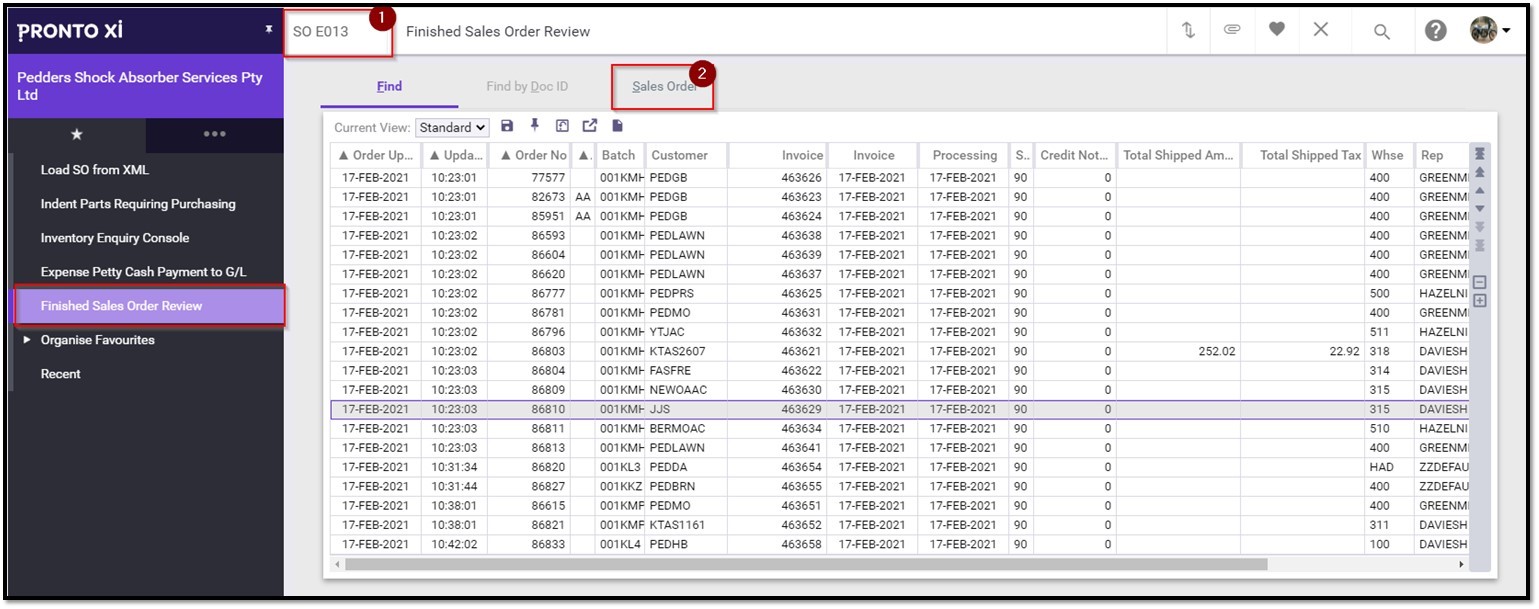The width and height of the screenshot is (1539, 609).
Task: Jump to first record with top arrow
Action: (1480, 153)
